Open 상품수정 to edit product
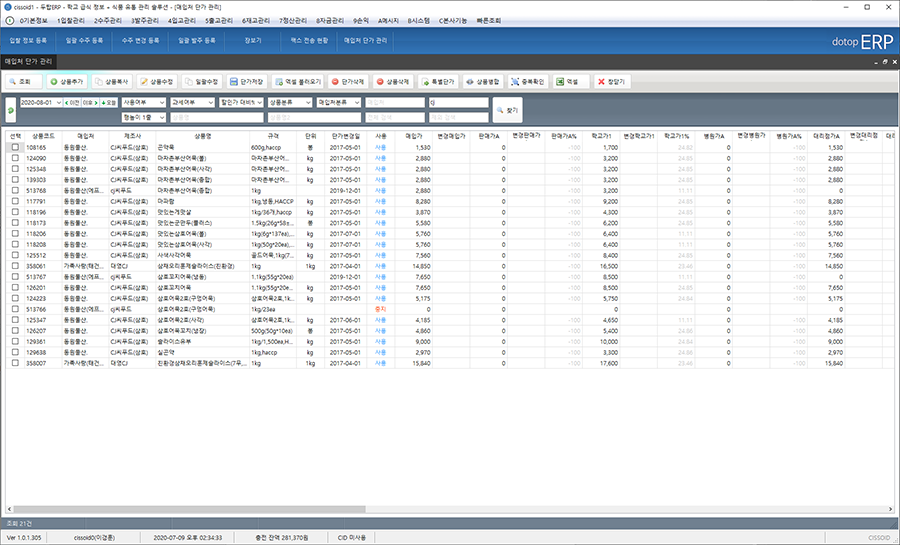The height and width of the screenshot is (545, 900). pos(157,81)
